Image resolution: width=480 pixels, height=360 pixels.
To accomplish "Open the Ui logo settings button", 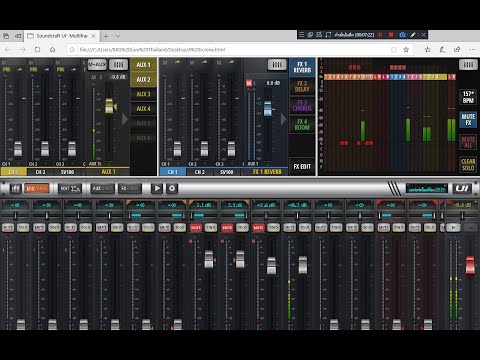I will tap(462, 189).
